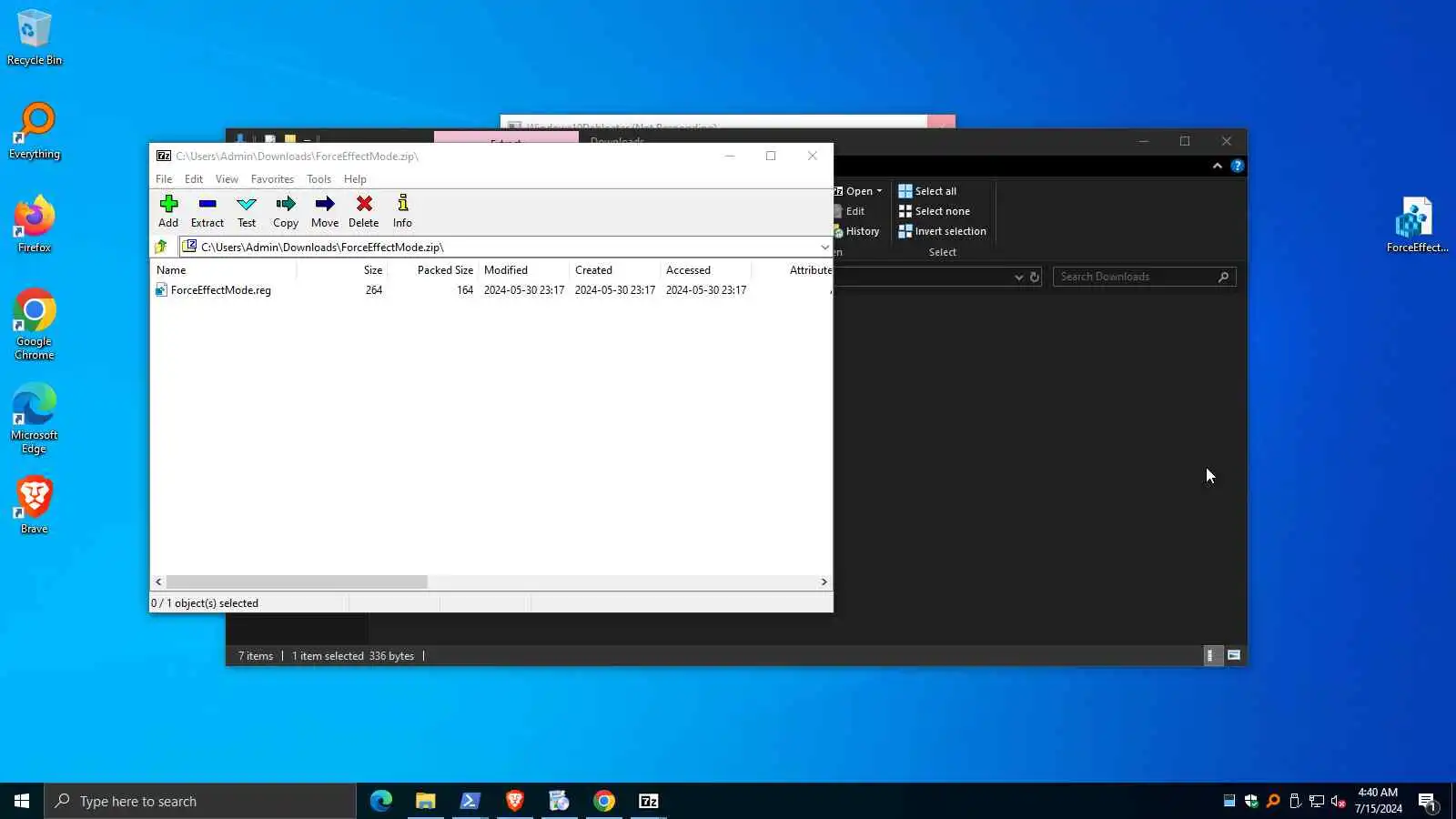This screenshot has width=1456, height=819.
Task: Open the Tools menu in 7-Zip
Action: click(x=318, y=179)
